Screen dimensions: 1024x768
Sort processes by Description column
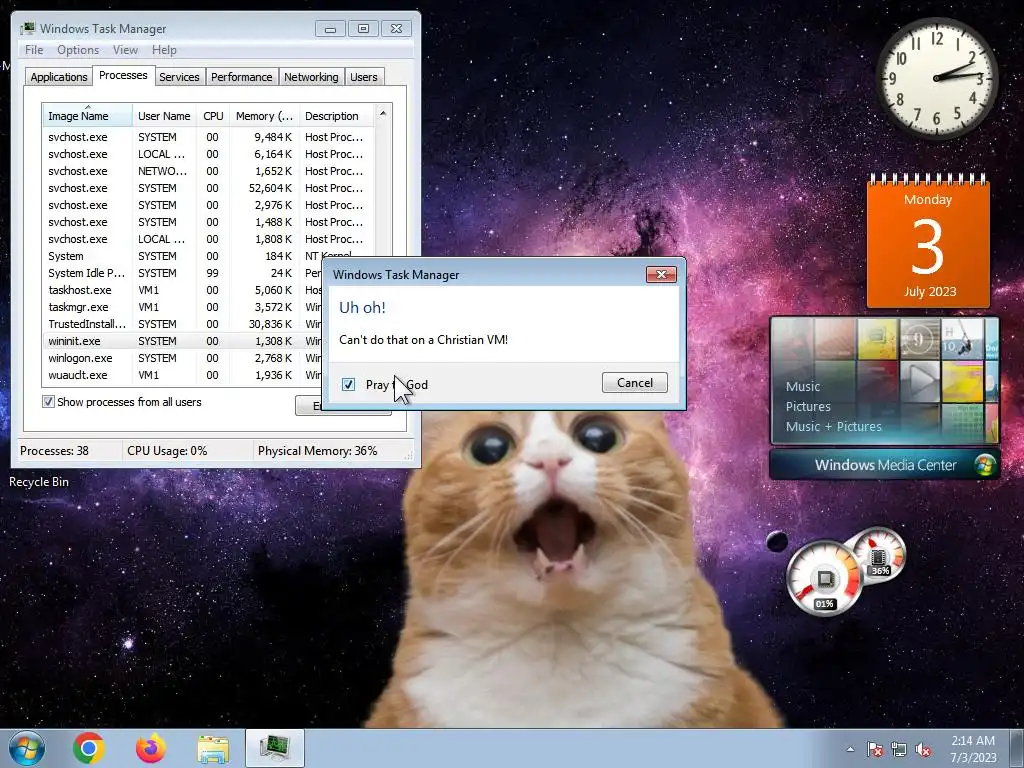(x=336, y=116)
